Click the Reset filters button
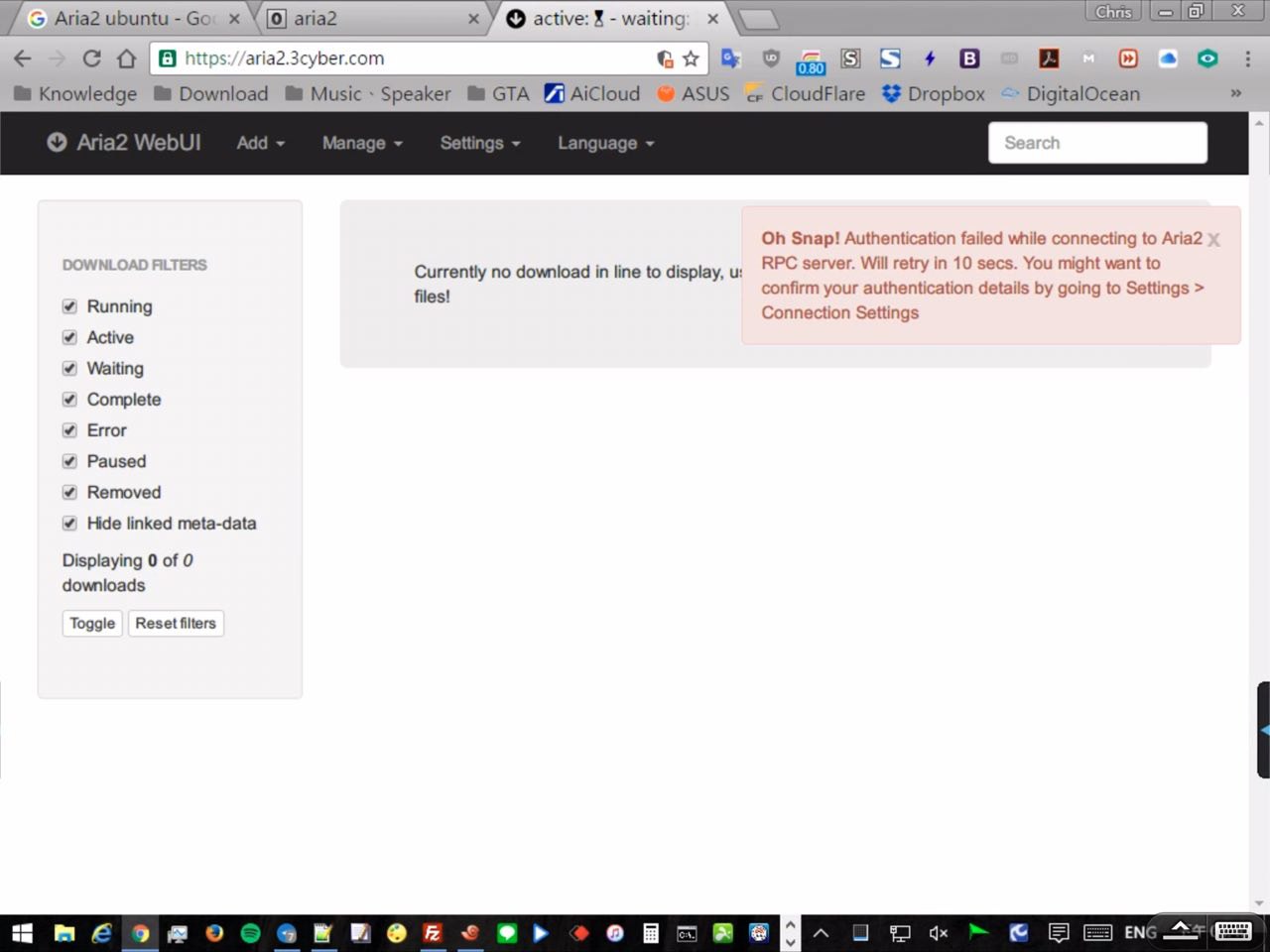1270x952 pixels. click(x=176, y=624)
